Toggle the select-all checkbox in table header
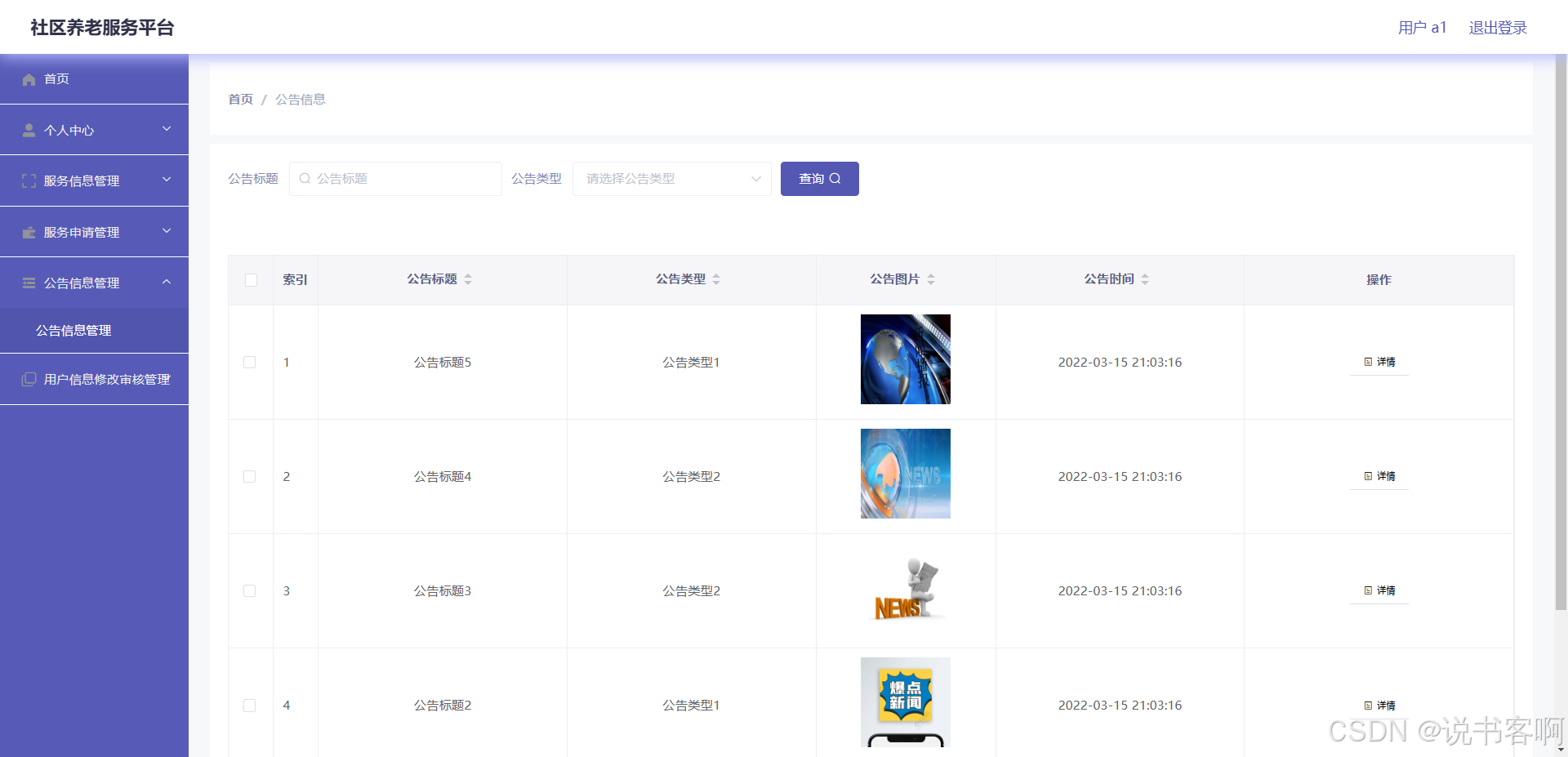The height and width of the screenshot is (757, 1568). pyautogui.click(x=251, y=280)
